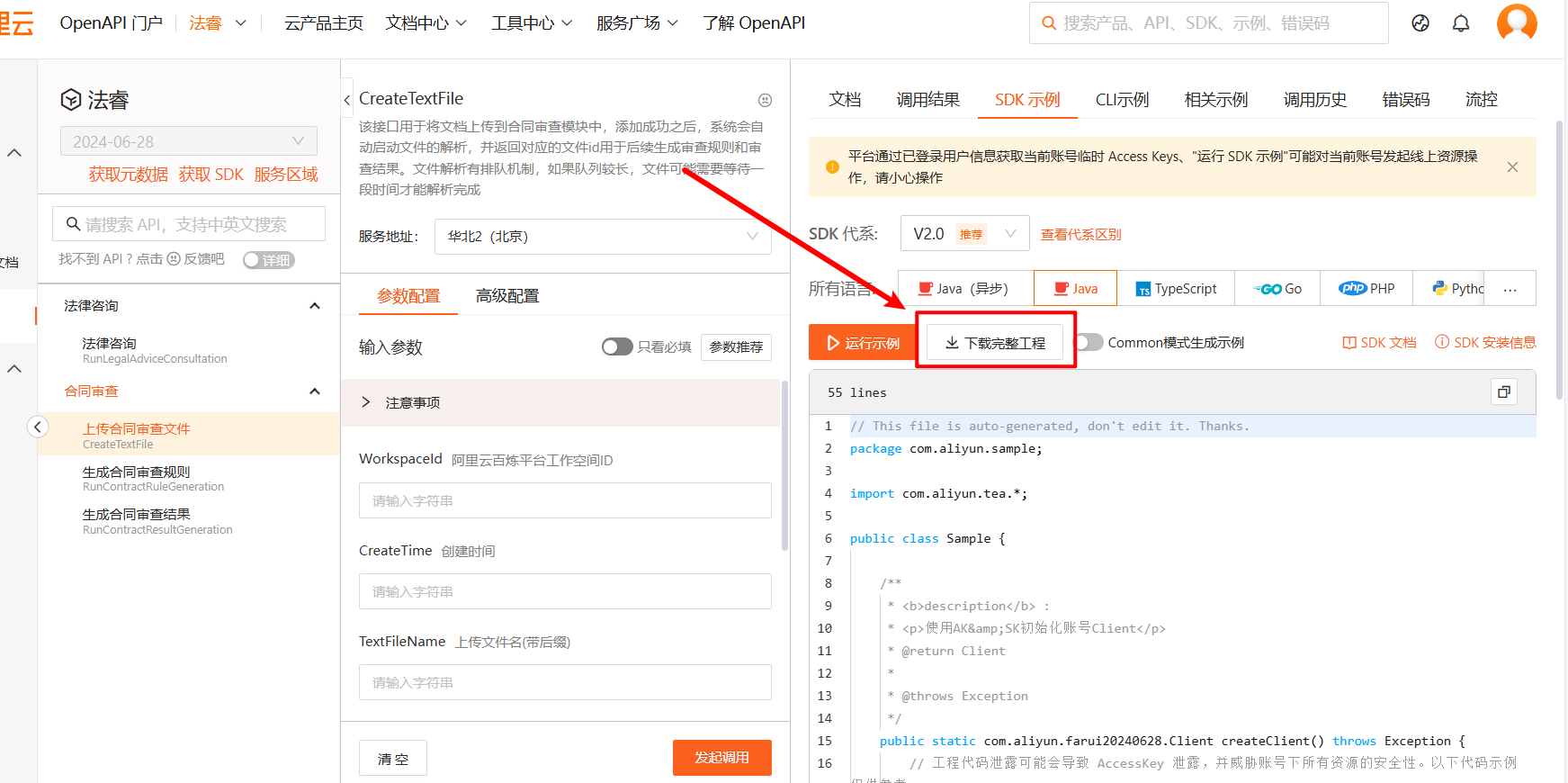Screen dimensions: 1568x783
Task: Focus the TextFileName input field
Action: pos(565,682)
